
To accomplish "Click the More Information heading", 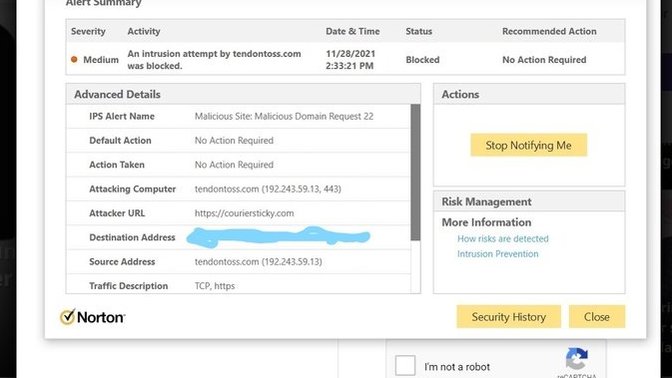I will tap(486, 222).
